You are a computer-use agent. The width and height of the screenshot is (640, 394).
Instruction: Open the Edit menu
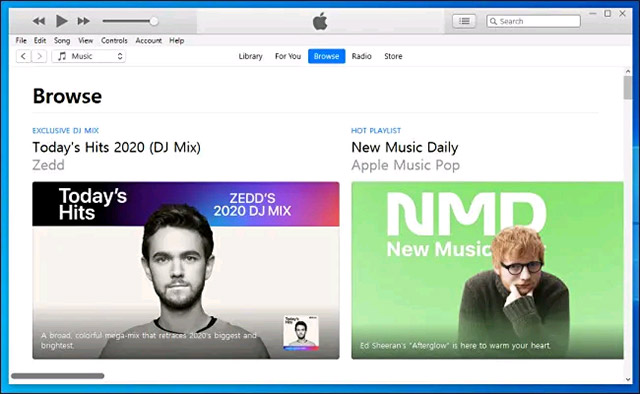(40, 40)
